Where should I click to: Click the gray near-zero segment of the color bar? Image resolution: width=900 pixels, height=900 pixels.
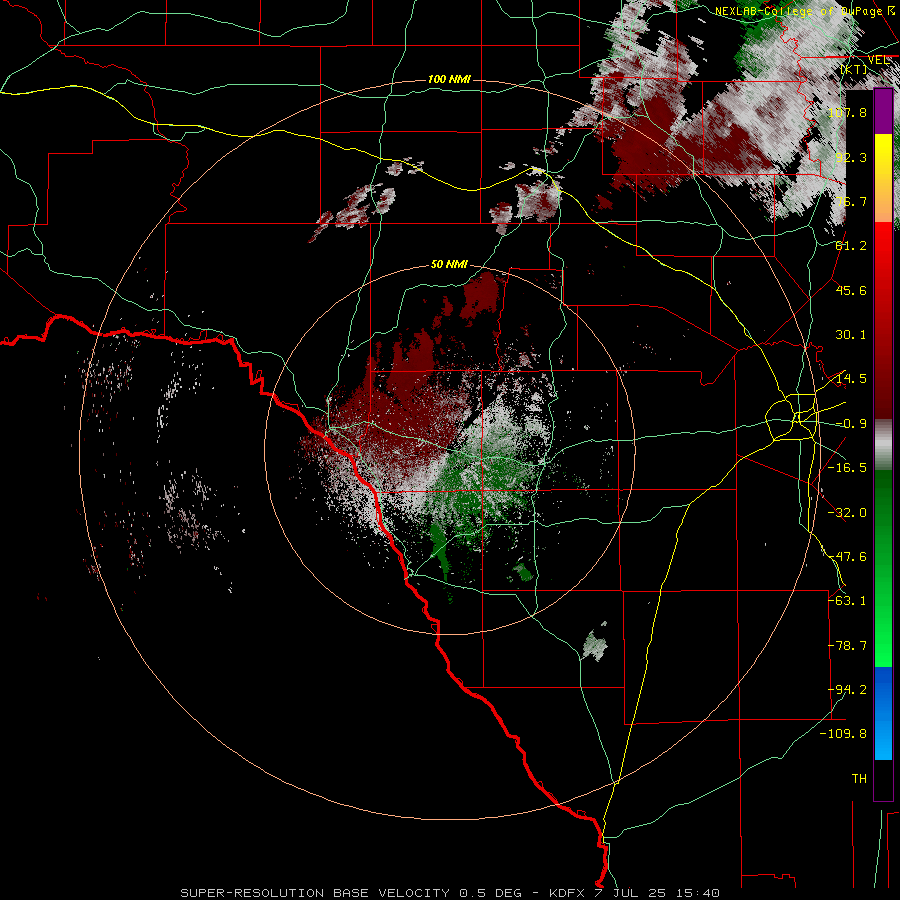(883, 445)
